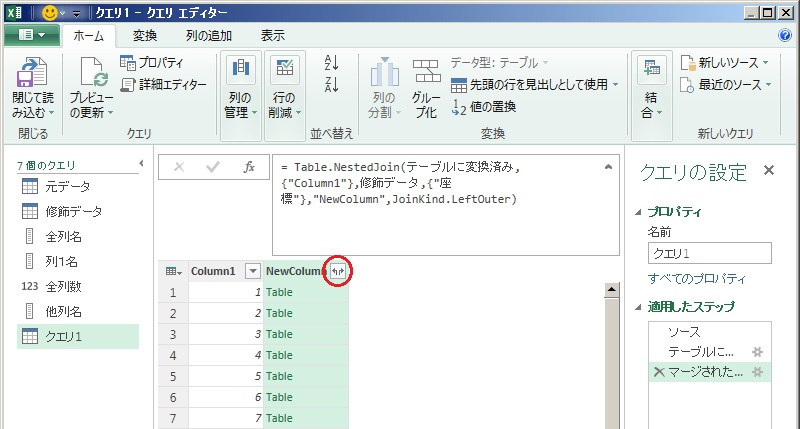
Task: Click the Table cell in row 4
Action: click(x=306, y=355)
